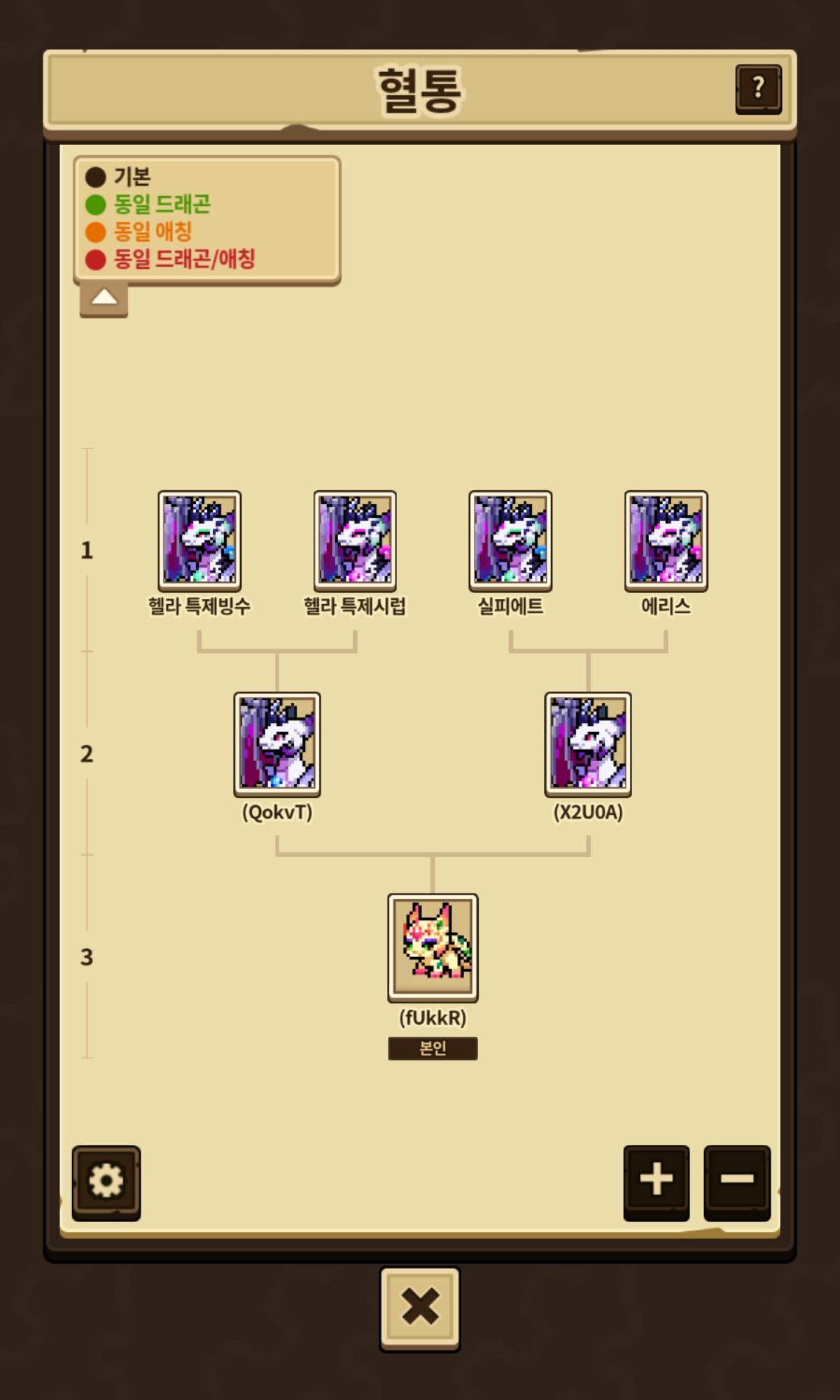The width and height of the screenshot is (840, 1400).
Task: Select the (fUkkR) cat dragon portrait
Action: coord(433,947)
